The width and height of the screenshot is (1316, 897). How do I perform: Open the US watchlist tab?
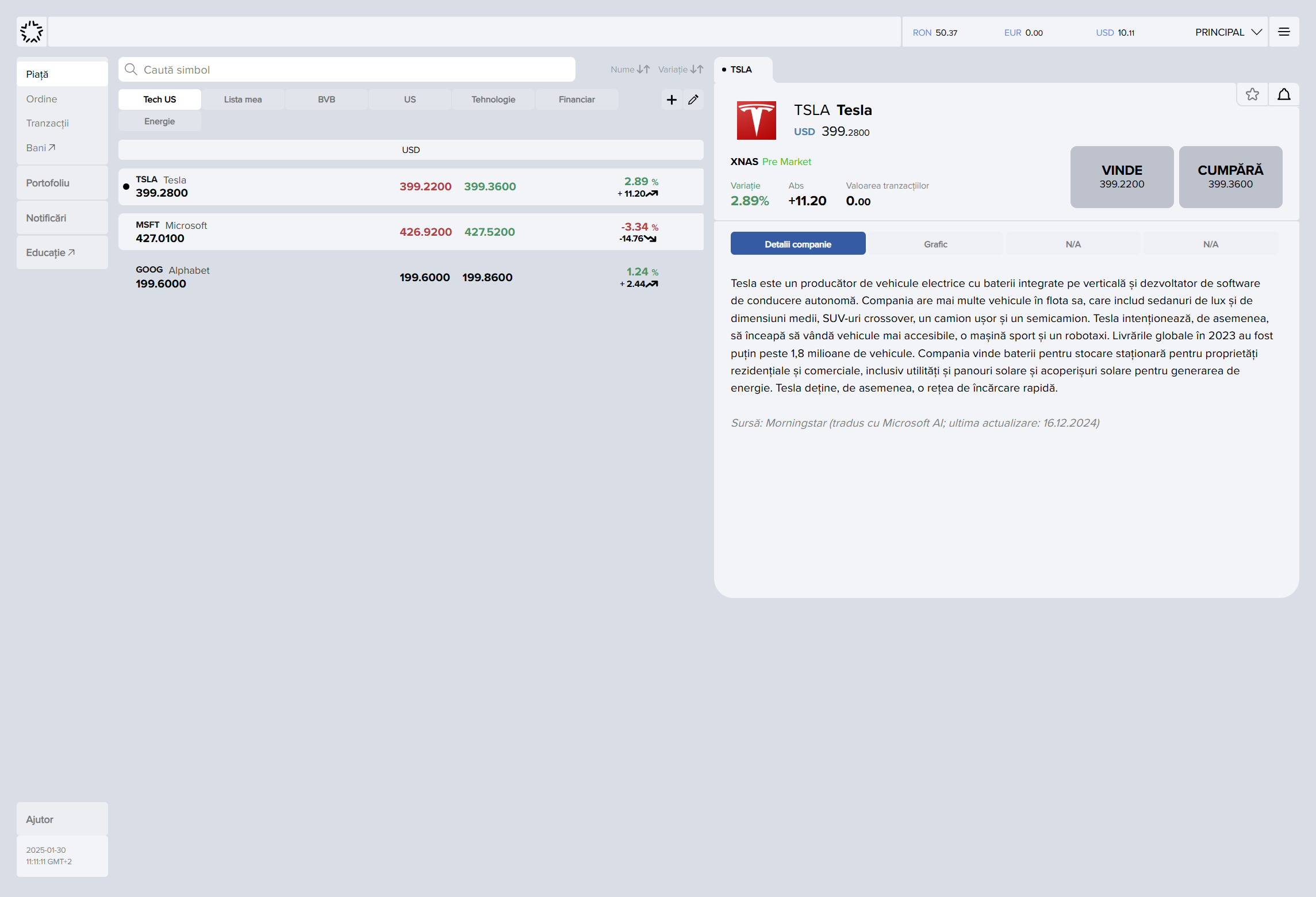pyautogui.click(x=410, y=99)
